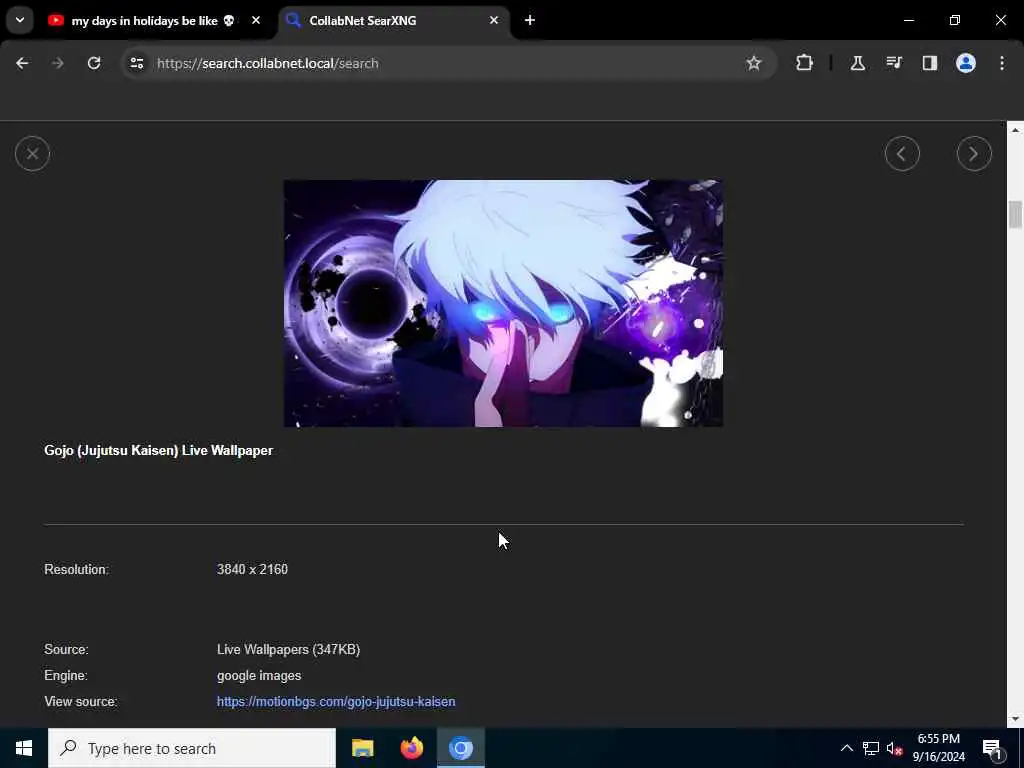Click the scrollbar up arrow
This screenshot has height=768, width=1024.
click(1015, 130)
